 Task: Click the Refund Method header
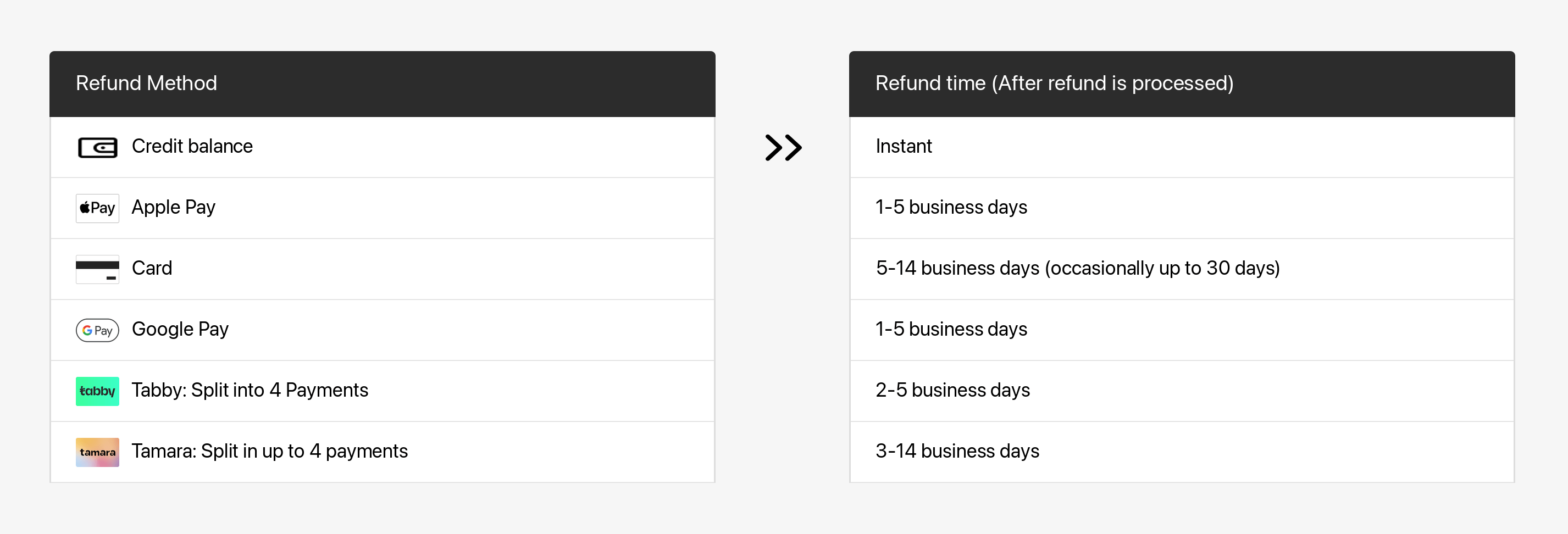click(146, 84)
